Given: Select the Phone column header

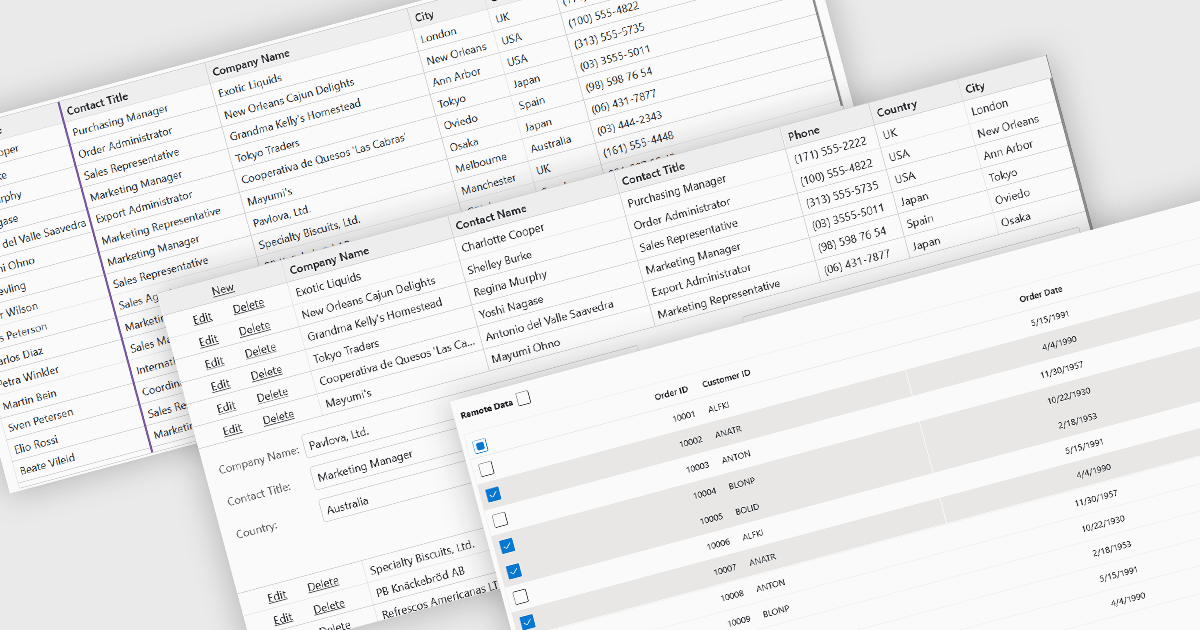Looking at the screenshot, I should coord(804,133).
